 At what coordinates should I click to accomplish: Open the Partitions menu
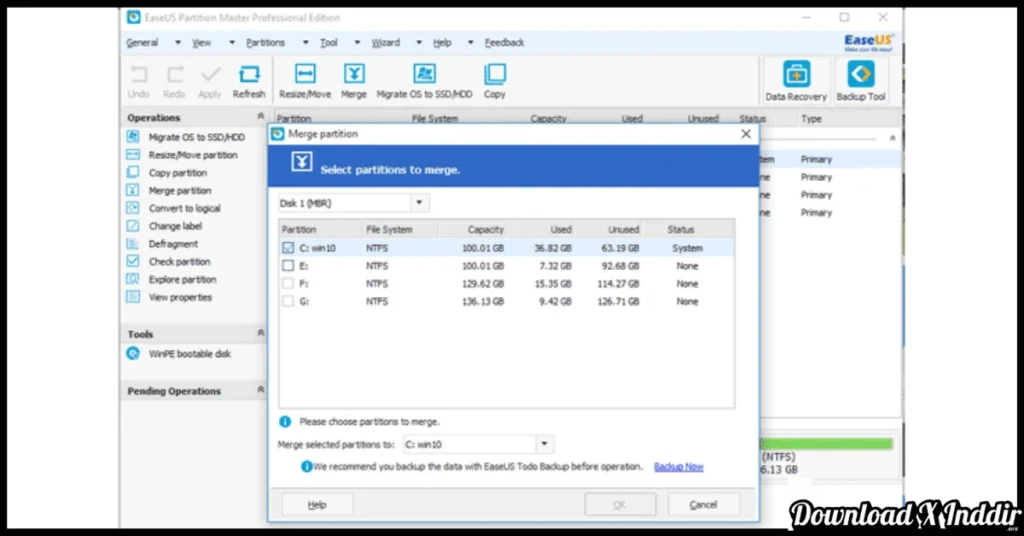[x=265, y=42]
